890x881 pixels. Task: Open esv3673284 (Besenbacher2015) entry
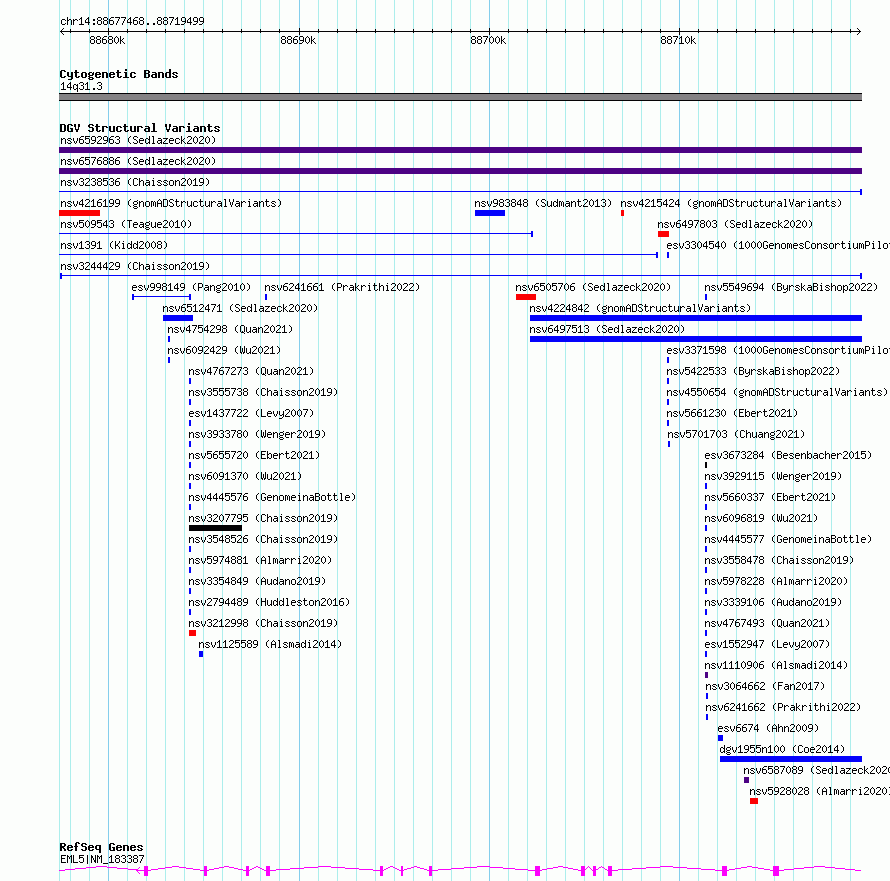click(788, 455)
